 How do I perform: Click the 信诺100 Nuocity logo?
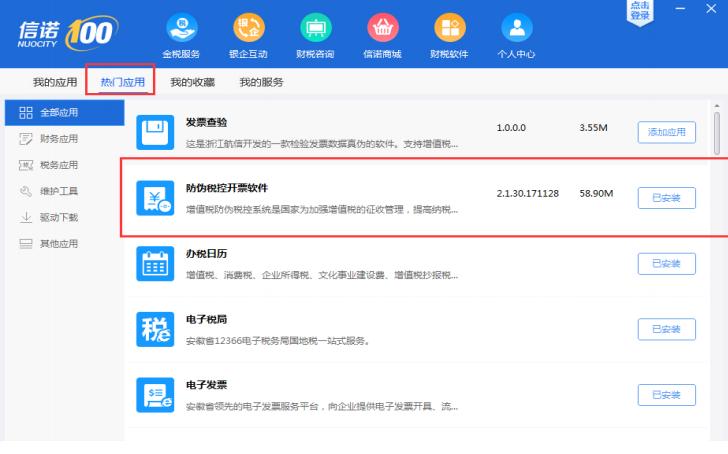coord(68,33)
